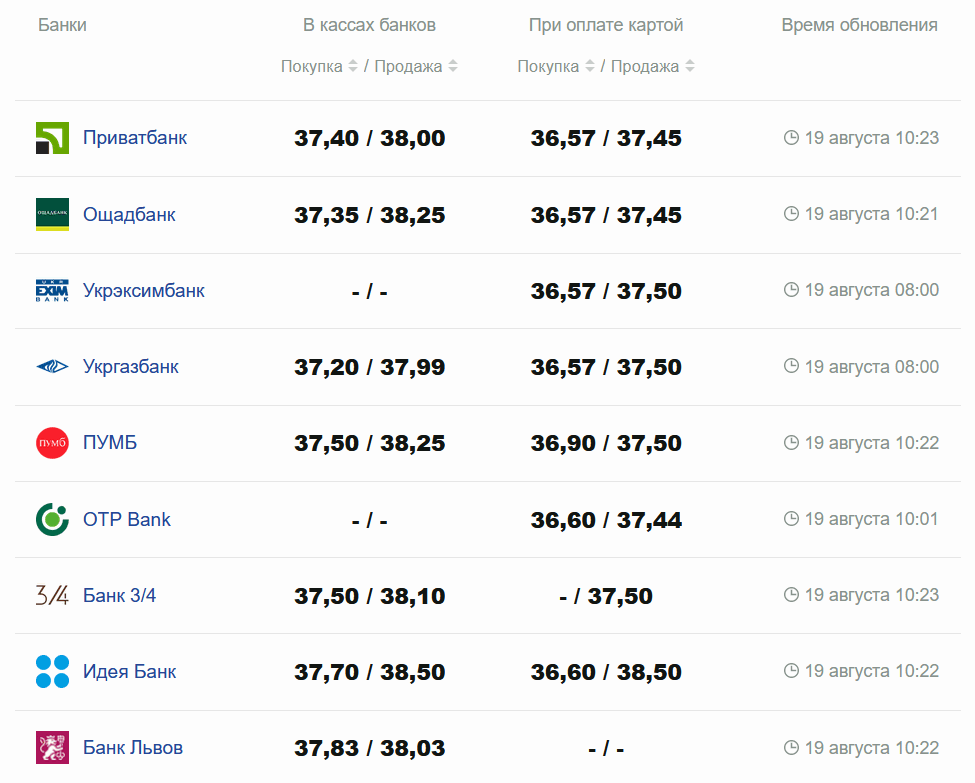975x783 pixels.
Task: Click the red ПУМБ logo icon
Action: point(52,443)
